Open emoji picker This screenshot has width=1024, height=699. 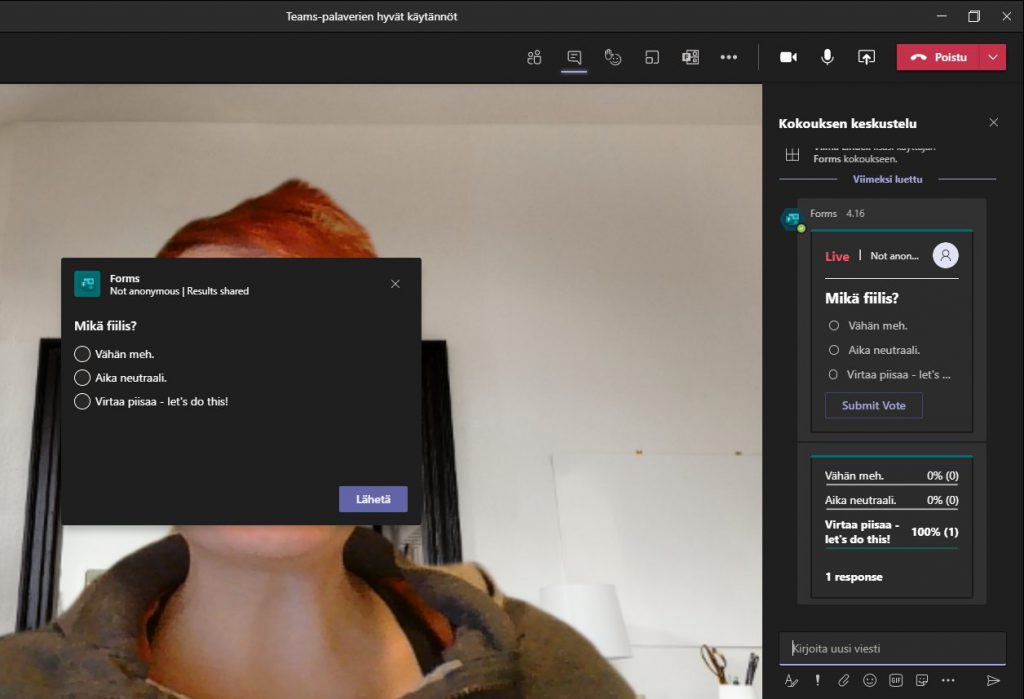(x=869, y=681)
